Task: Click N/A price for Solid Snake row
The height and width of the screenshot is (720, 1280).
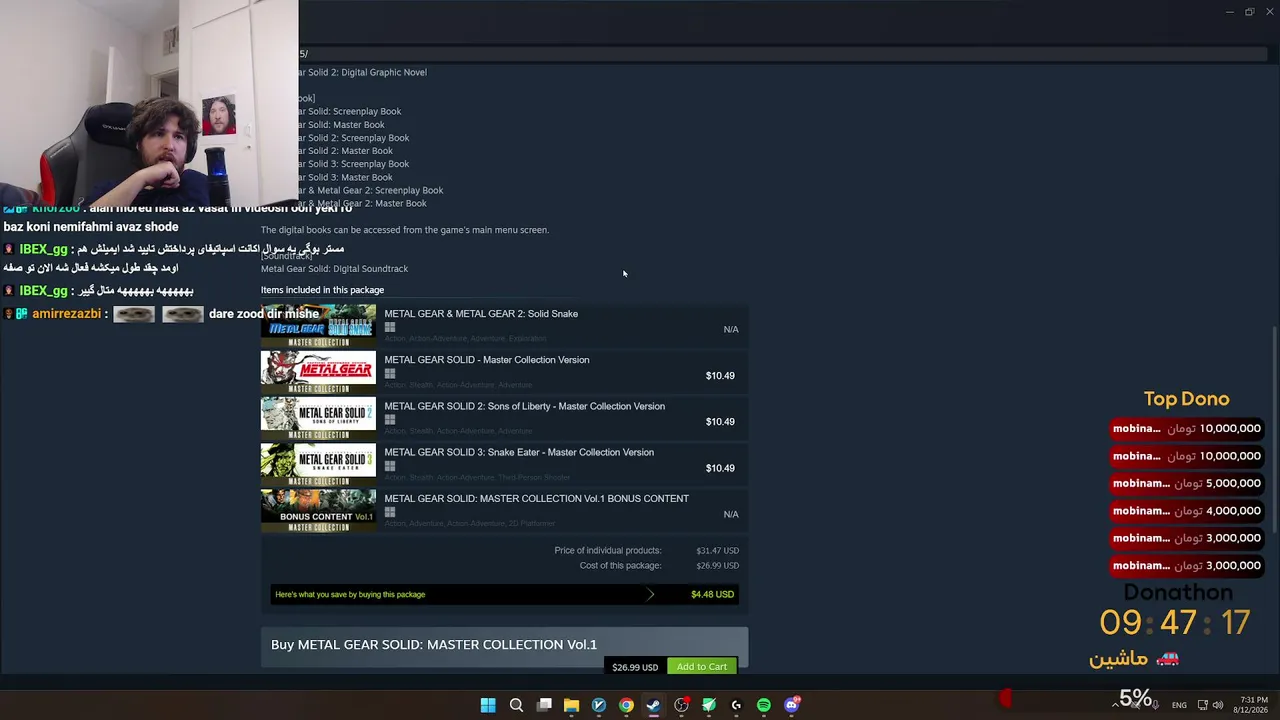Action: click(731, 330)
